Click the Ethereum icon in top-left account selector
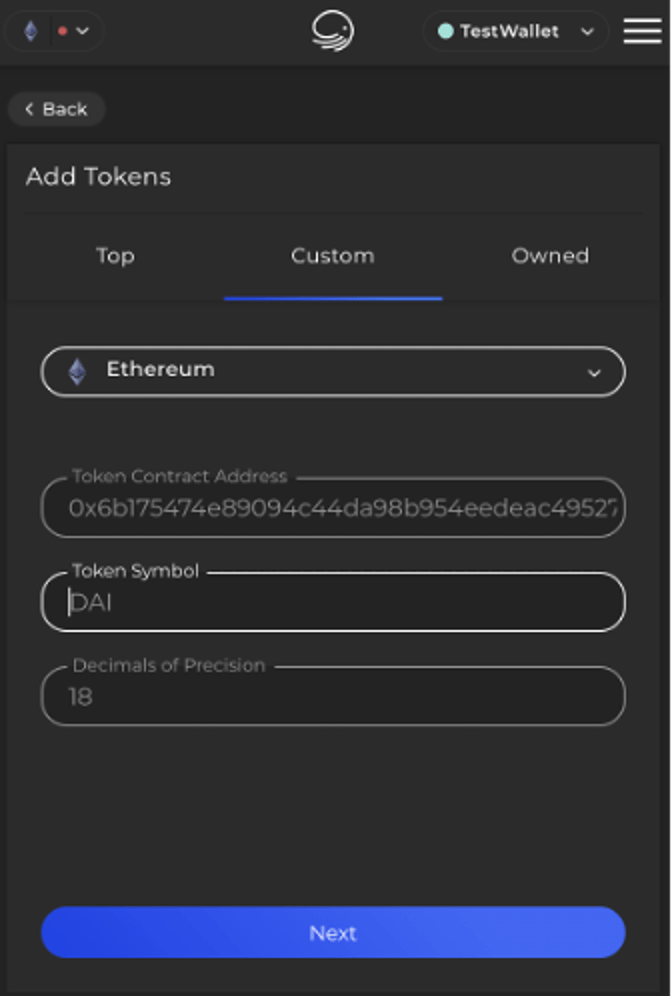This screenshot has height=996, width=672. [x=29, y=31]
